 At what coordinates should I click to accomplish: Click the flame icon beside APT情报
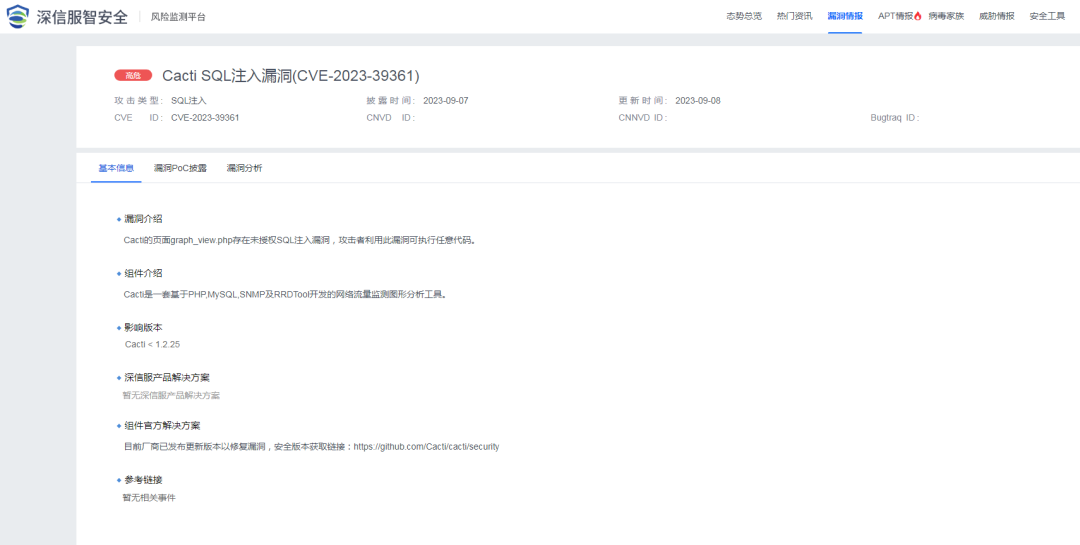[x=917, y=17]
